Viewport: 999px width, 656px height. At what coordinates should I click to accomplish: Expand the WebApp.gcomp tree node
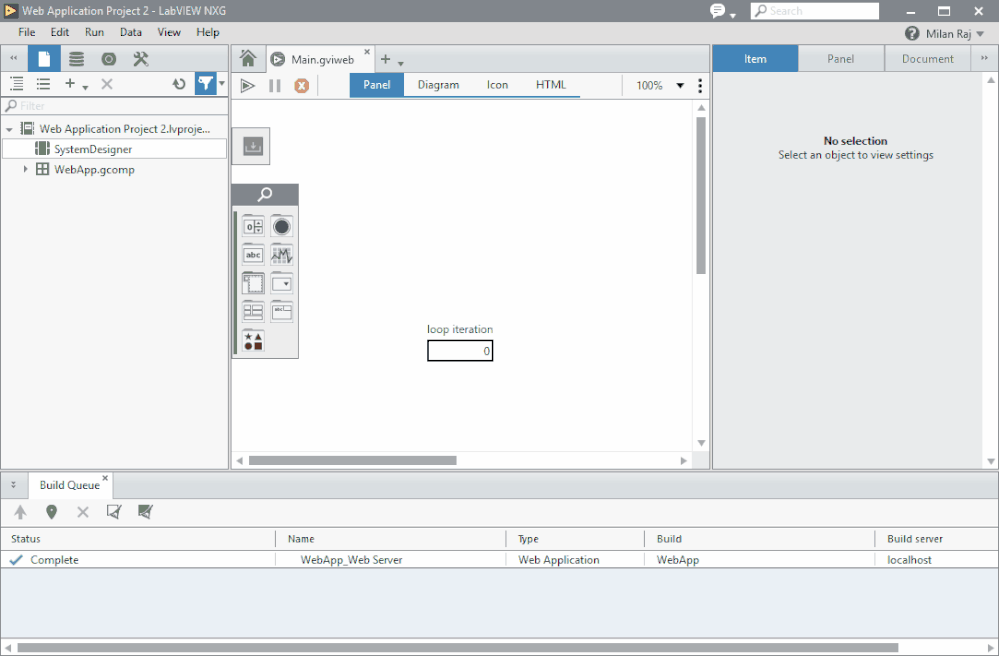pyautogui.click(x=25, y=169)
